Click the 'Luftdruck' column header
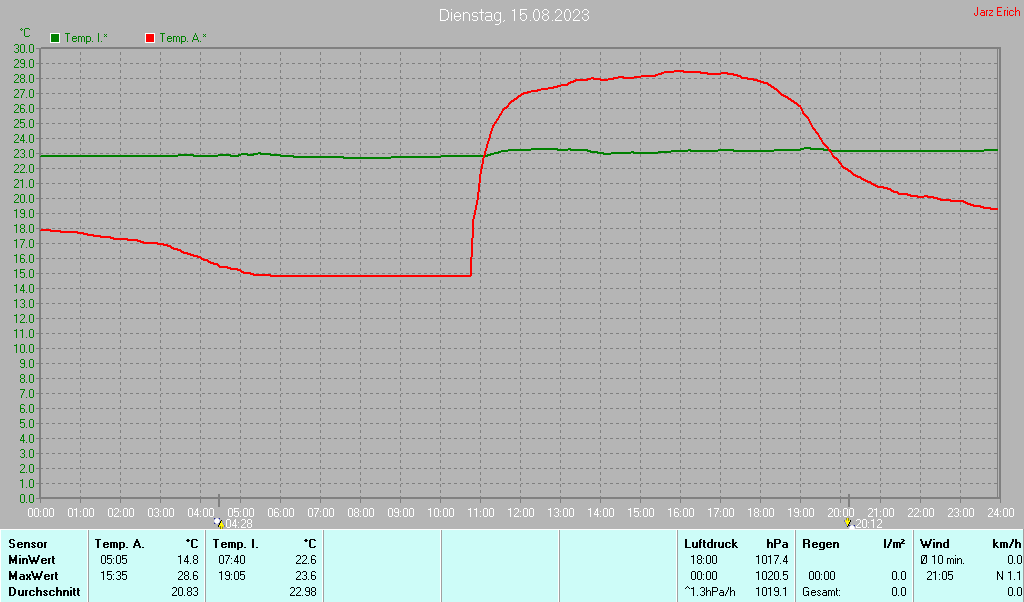This screenshot has height=602, width=1024. tap(711, 544)
